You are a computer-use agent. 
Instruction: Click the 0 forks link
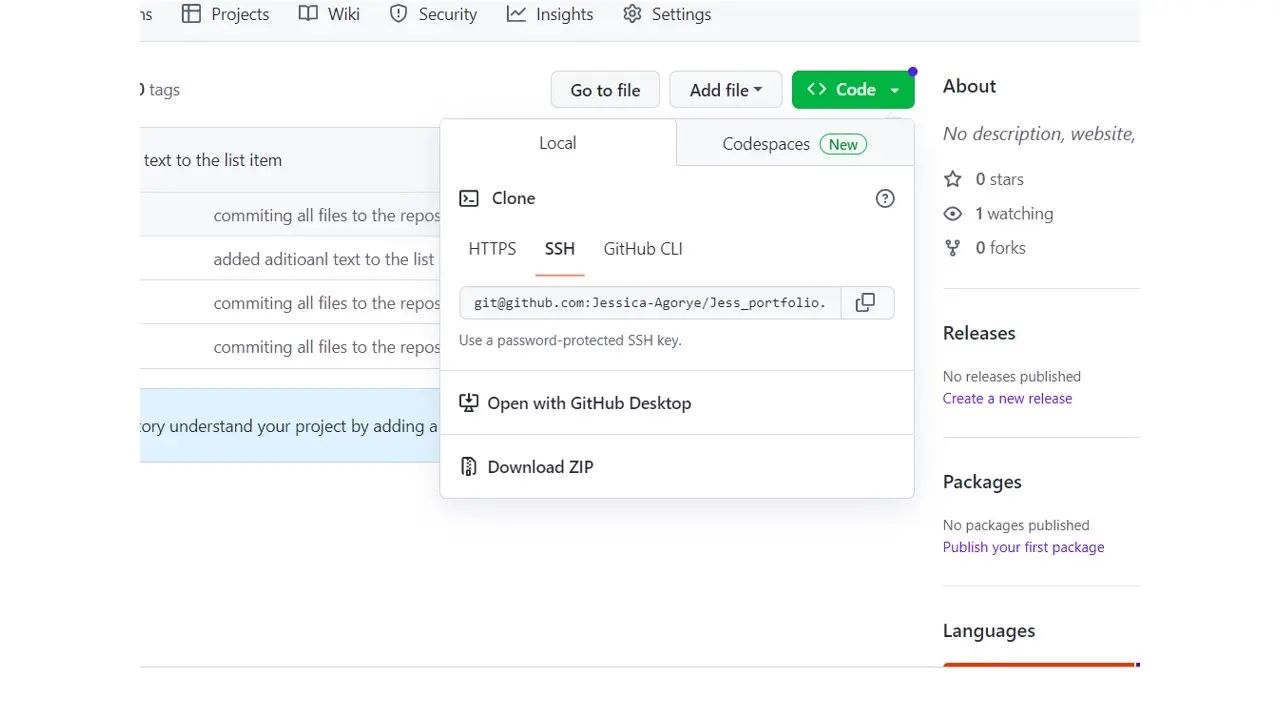985,247
